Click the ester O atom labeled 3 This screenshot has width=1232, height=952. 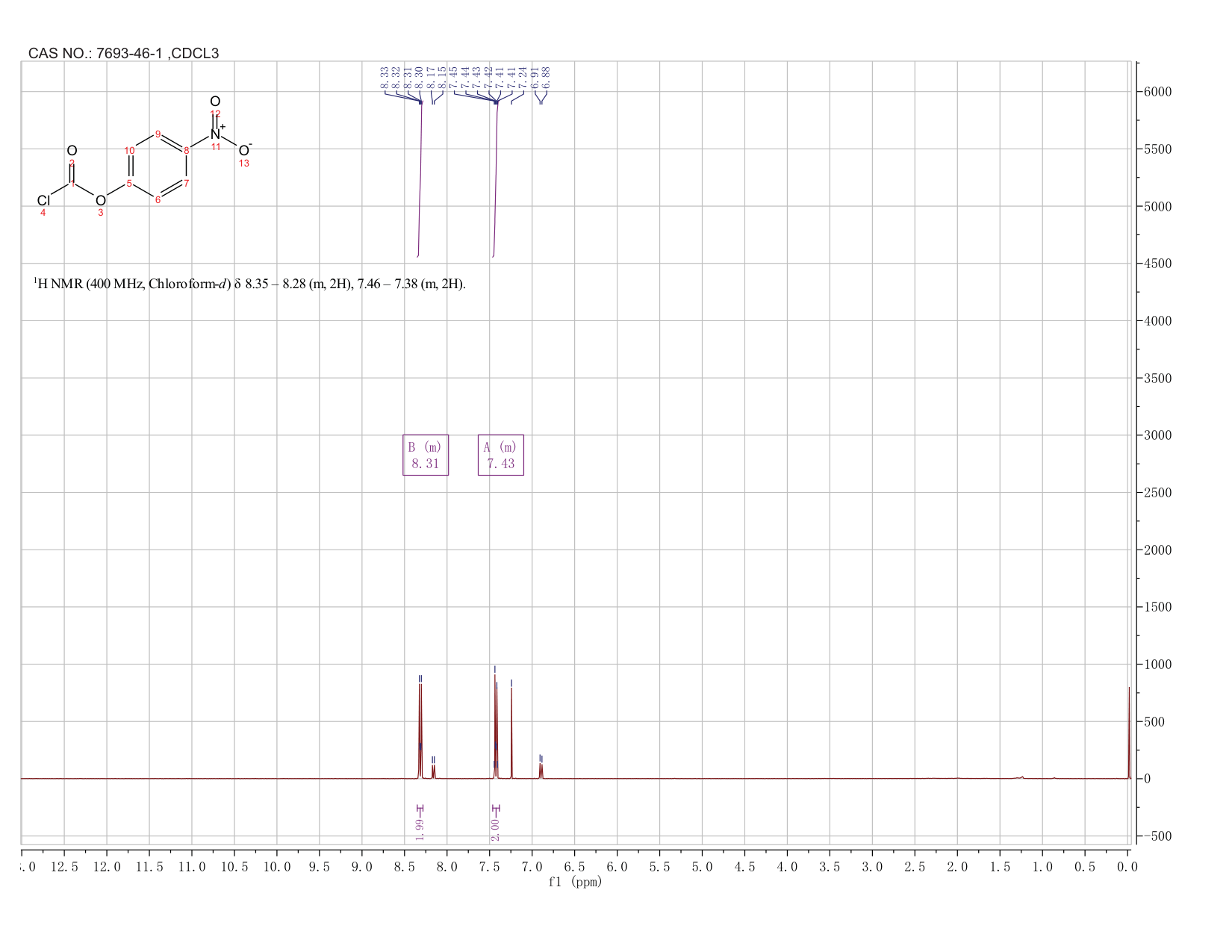click(x=101, y=201)
